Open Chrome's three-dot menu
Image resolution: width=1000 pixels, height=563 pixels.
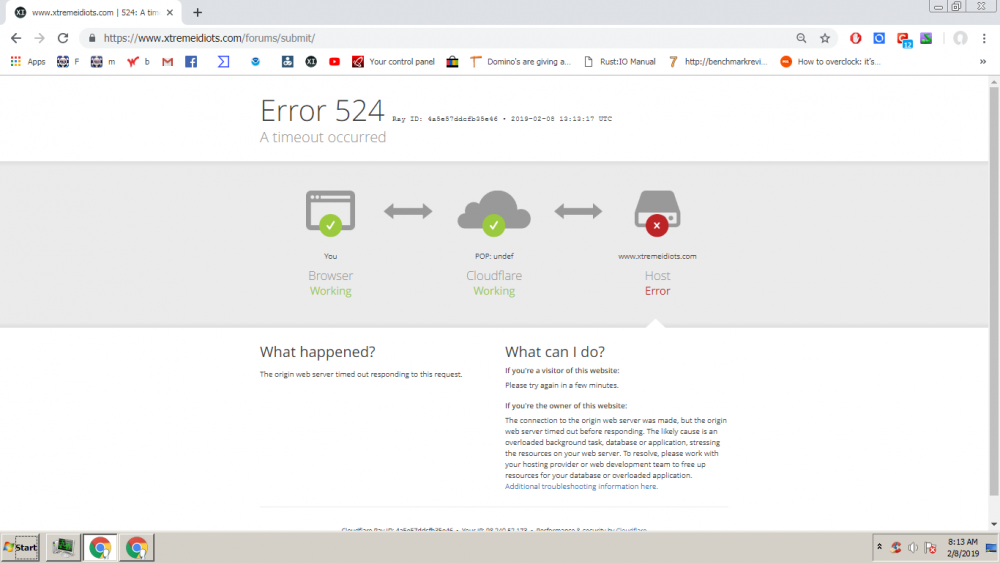[986, 38]
